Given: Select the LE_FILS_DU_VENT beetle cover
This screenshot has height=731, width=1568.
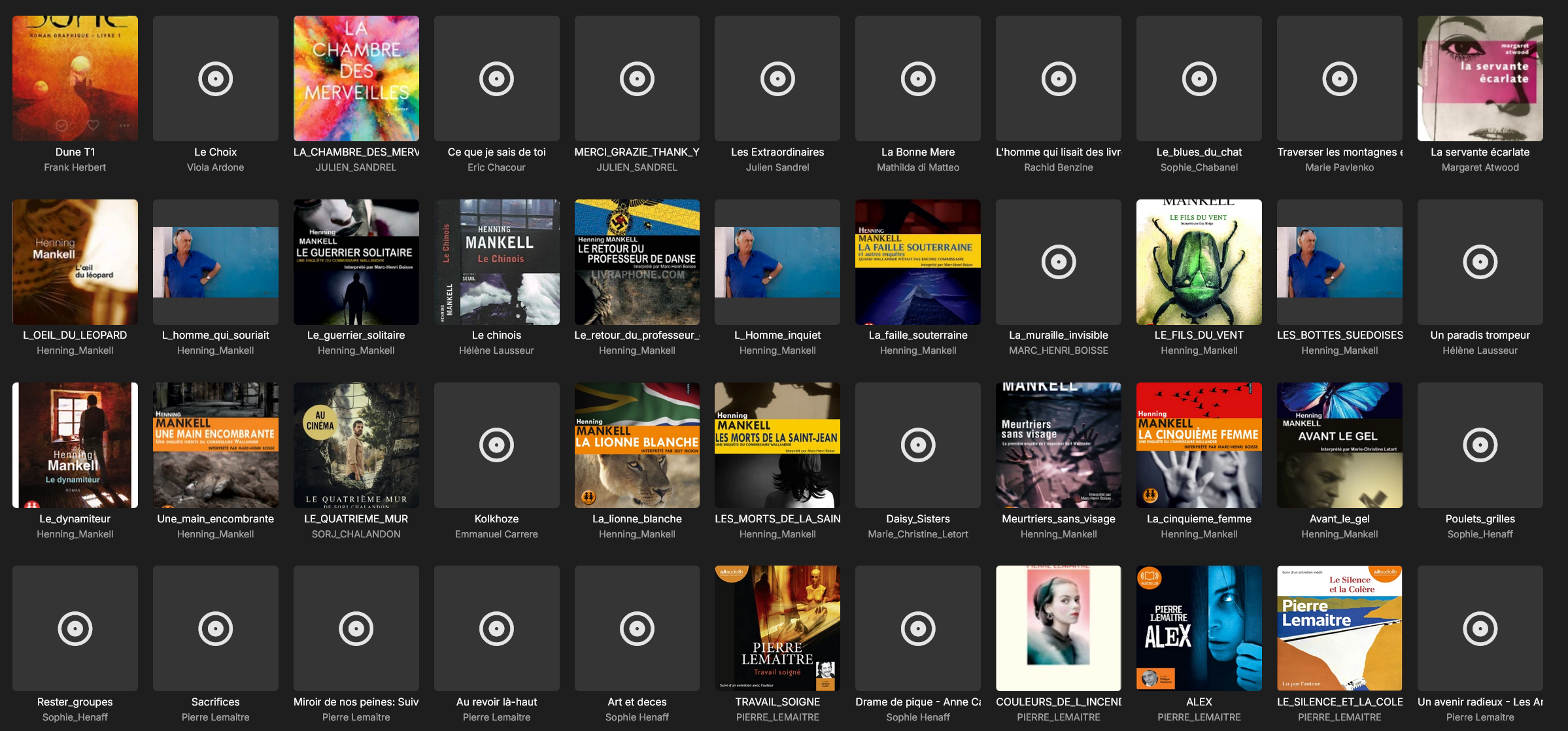Looking at the screenshot, I should coord(1199,262).
